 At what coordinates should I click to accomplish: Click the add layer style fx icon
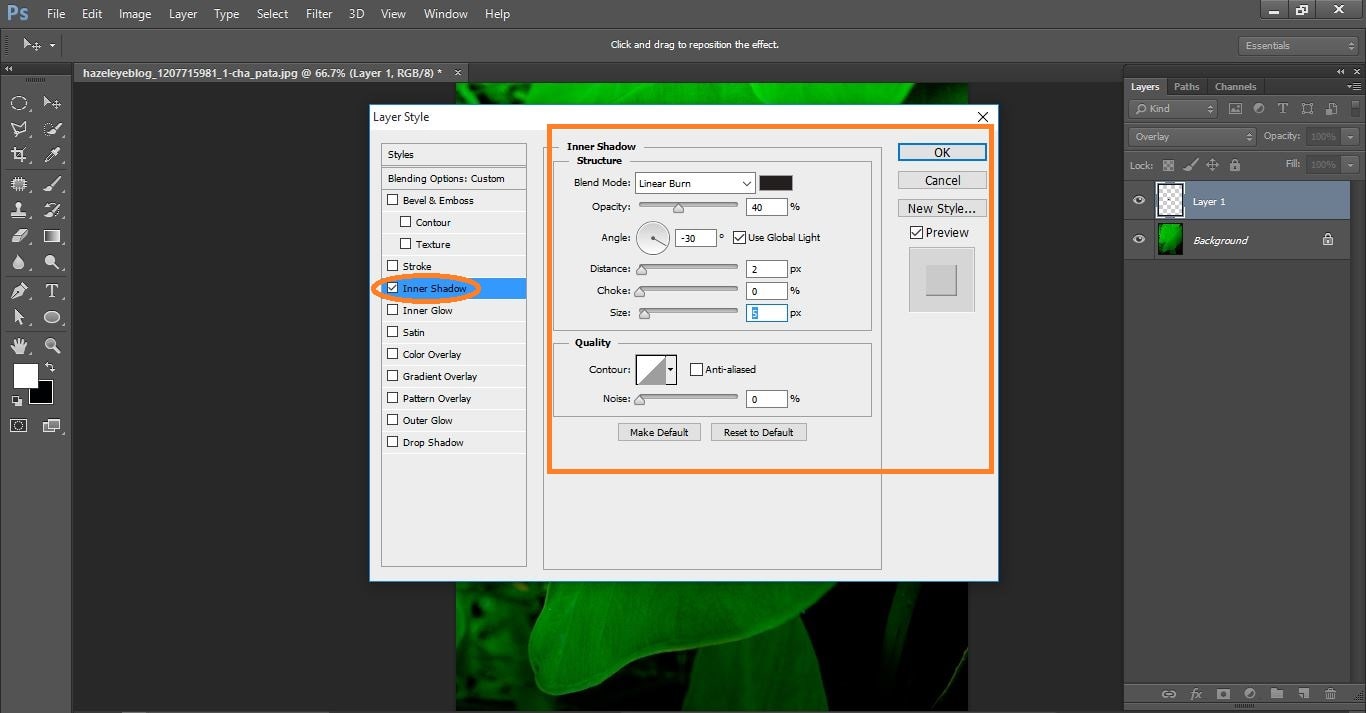coord(1196,694)
